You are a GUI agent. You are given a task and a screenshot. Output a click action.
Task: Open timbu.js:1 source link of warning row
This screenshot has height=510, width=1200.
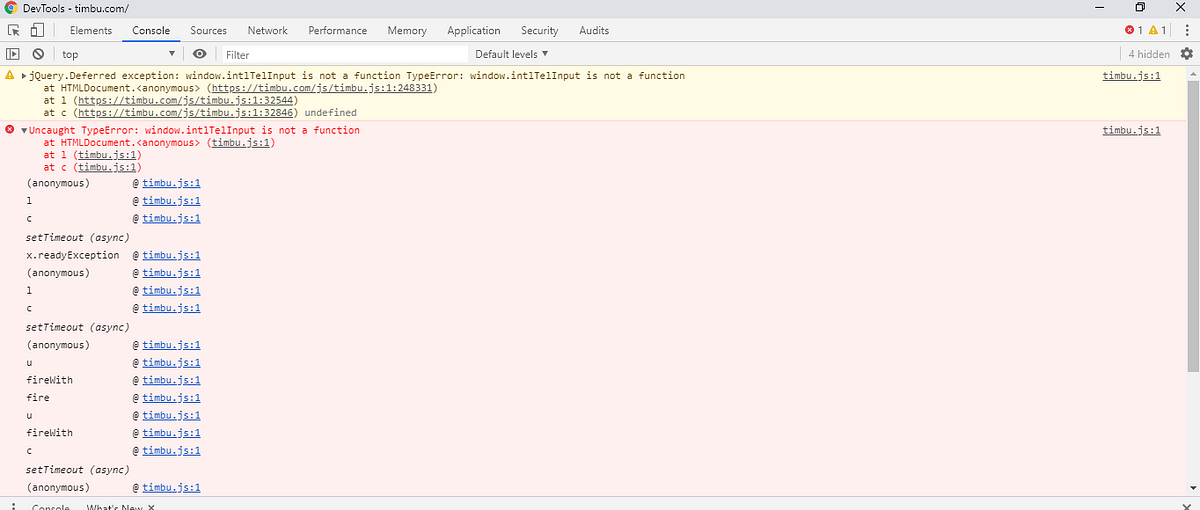(x=1131, y=76)
